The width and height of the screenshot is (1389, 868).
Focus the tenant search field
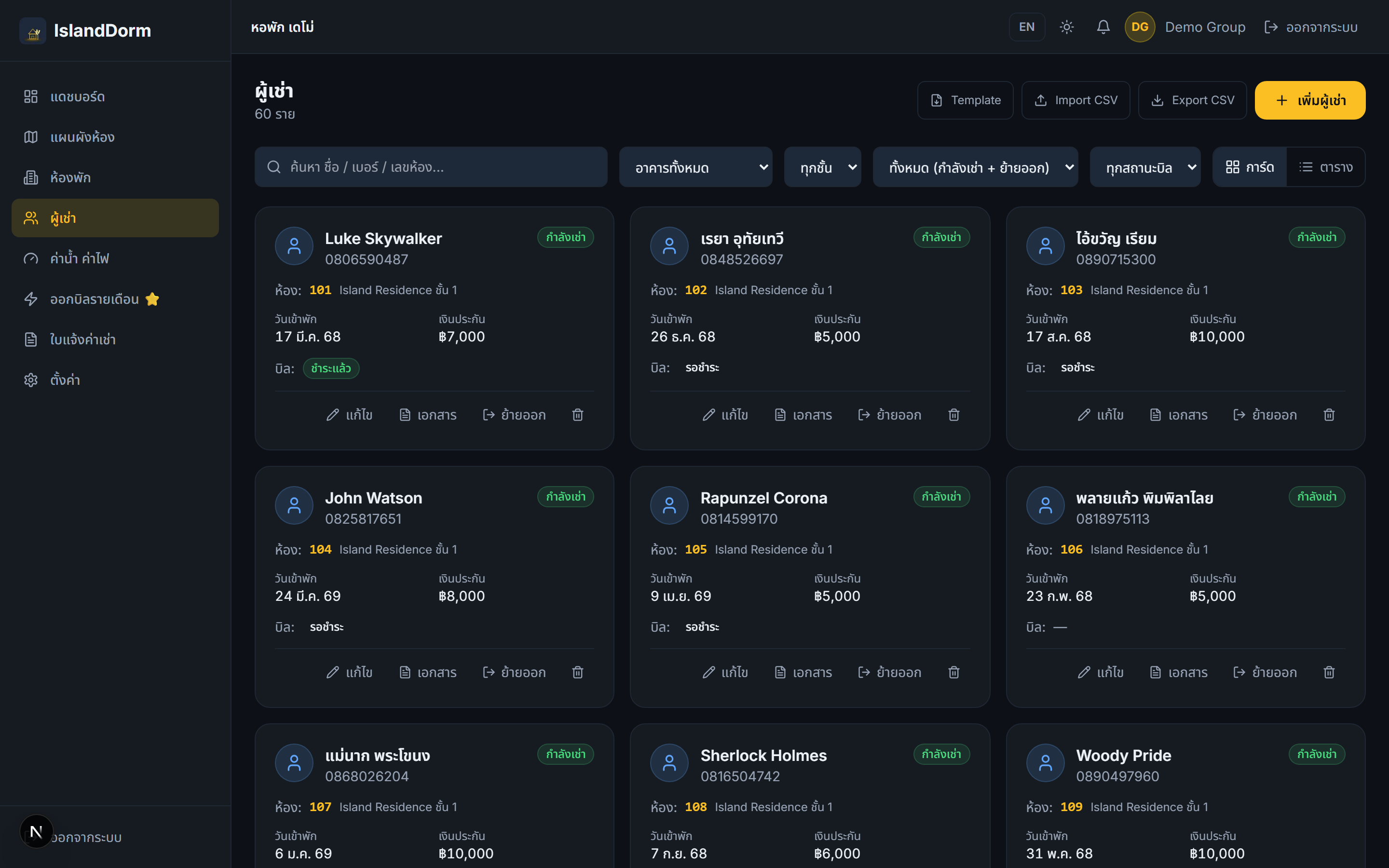point(431,167)
